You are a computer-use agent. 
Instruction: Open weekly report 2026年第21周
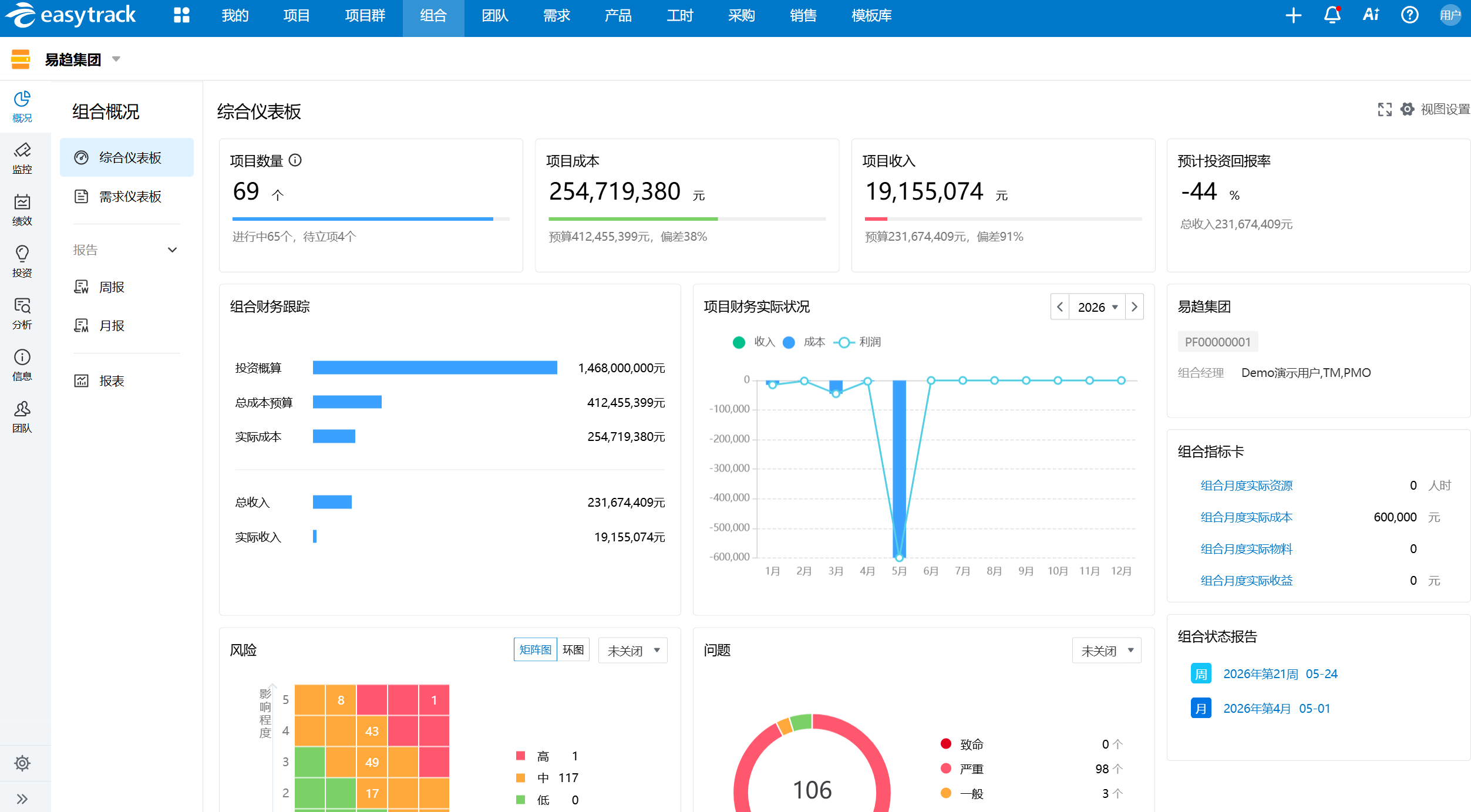tap(1280, 674)
